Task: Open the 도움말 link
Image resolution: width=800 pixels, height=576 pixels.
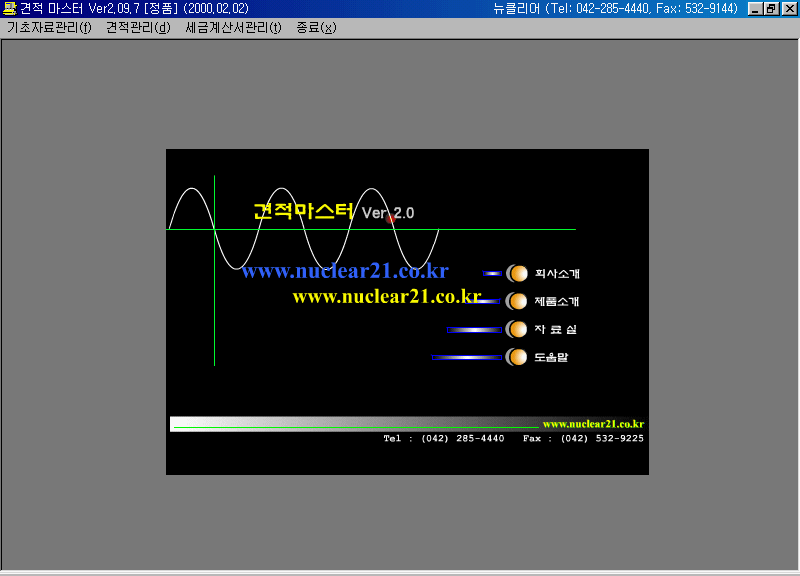Action: point(551,357)
